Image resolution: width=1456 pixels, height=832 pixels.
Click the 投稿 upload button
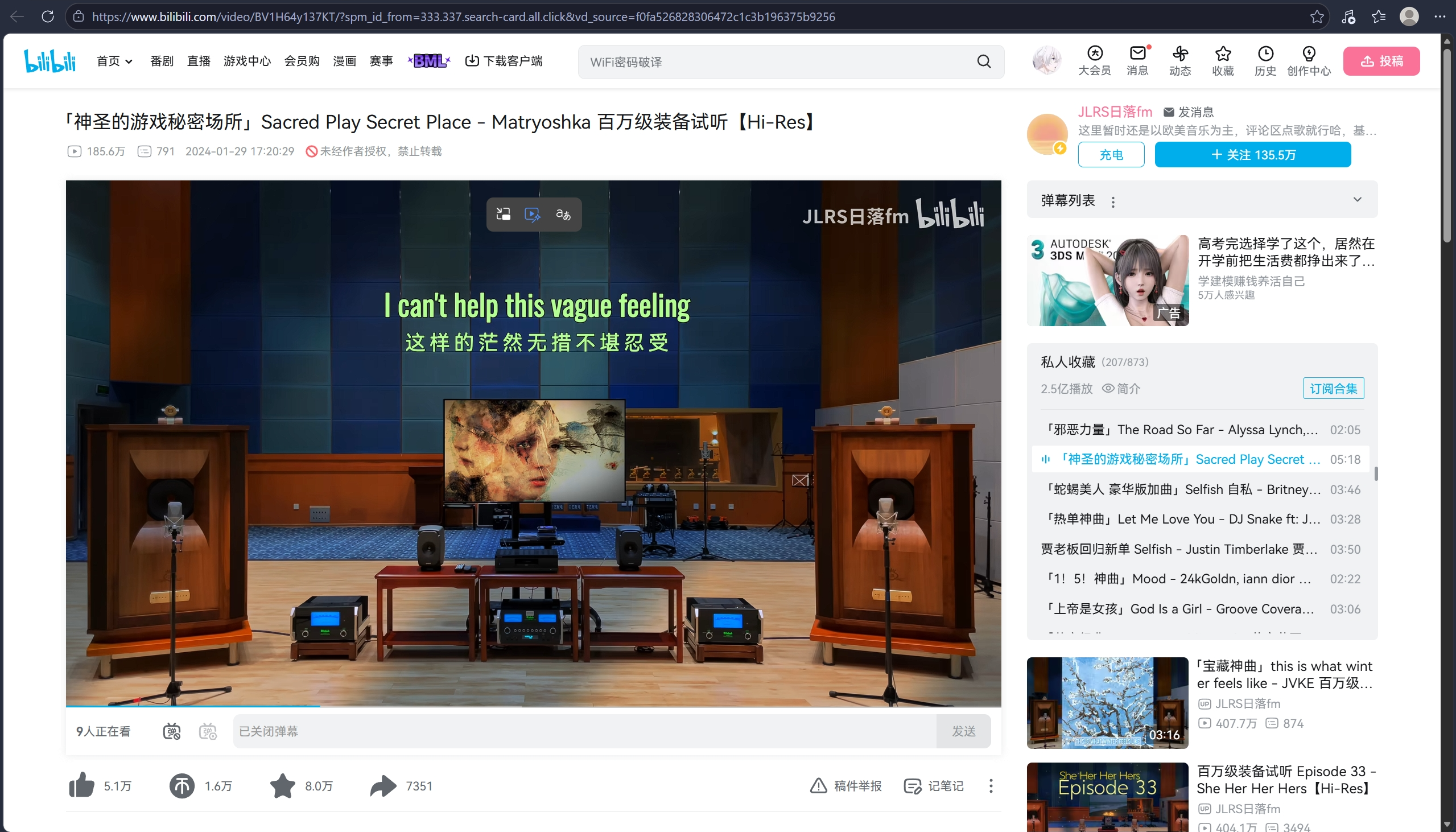point(1380,60)
